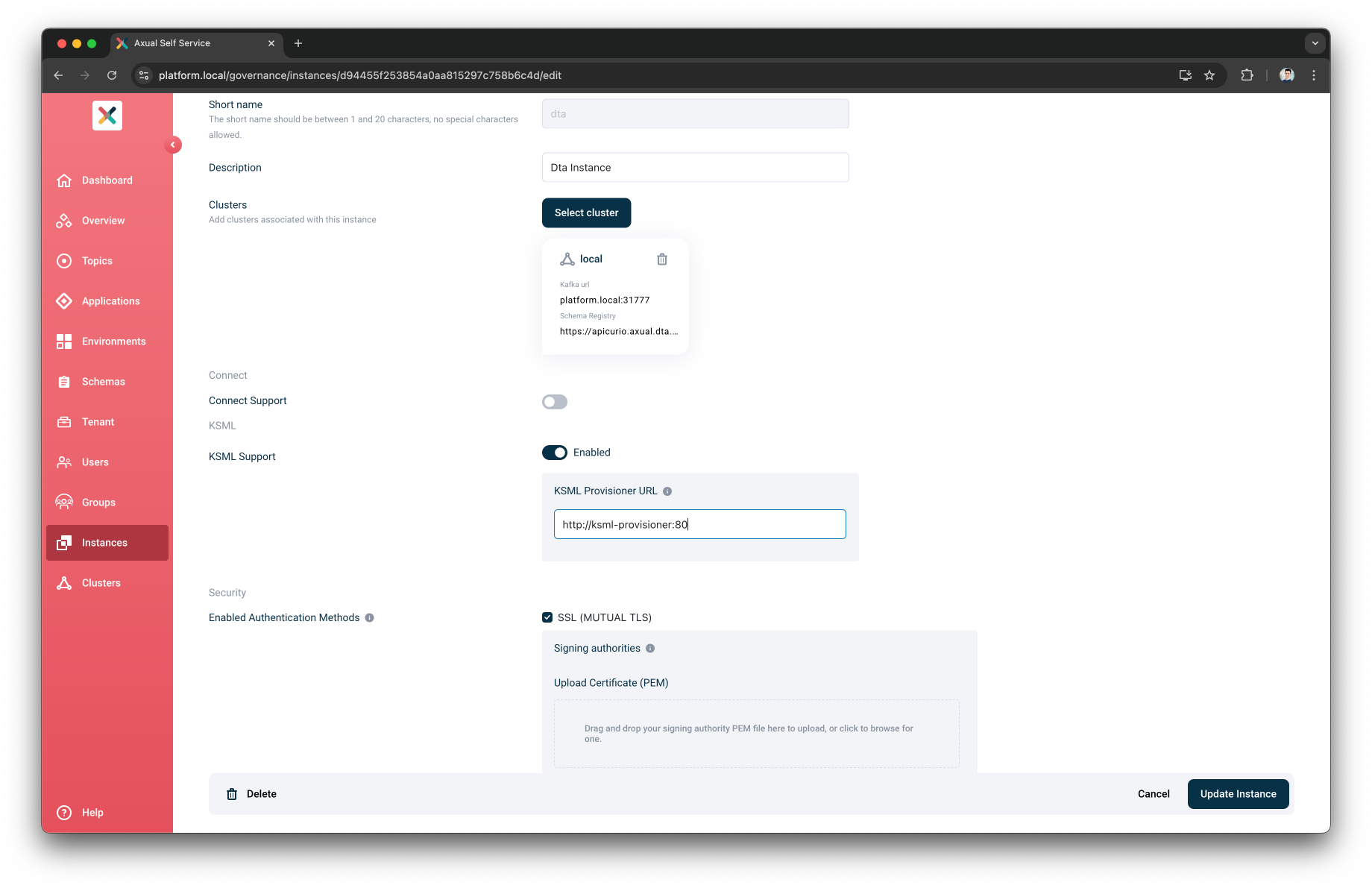This screenshot has width=1372, height=888.
Task: Click the Clusters text in the sidebar
Action: tap(101, 583)
